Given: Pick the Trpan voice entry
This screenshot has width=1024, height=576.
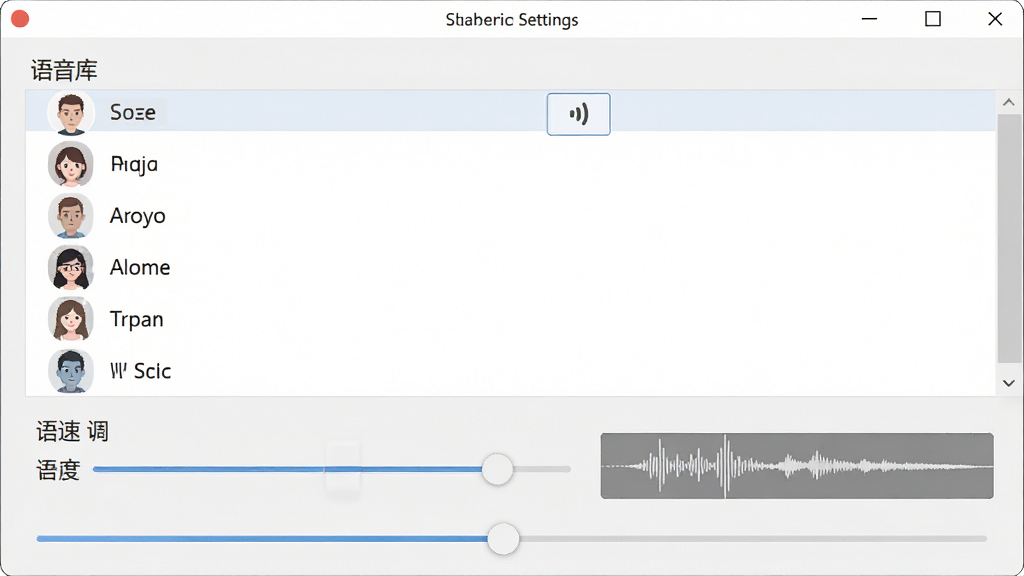Looking at the screenshot, I should [511, 319].
